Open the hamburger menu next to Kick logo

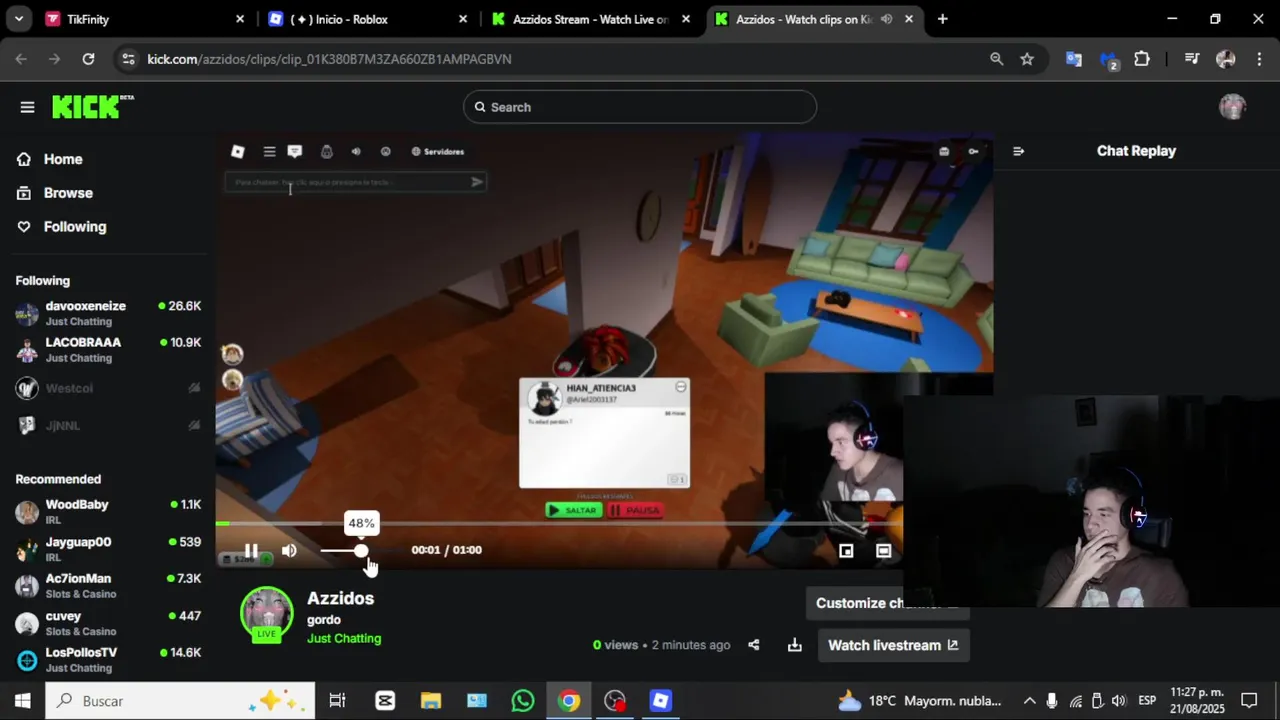point(27,107)
